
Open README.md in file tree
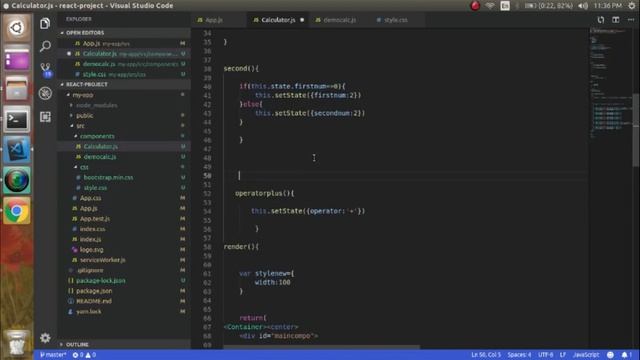click(94, 301)
